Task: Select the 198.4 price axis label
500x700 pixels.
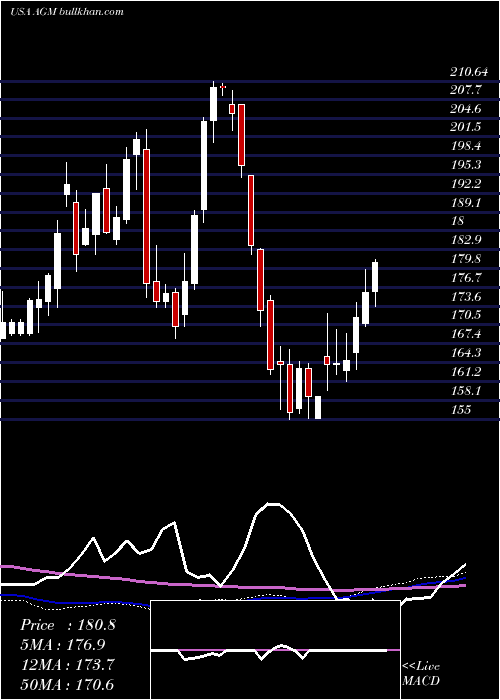Action: [x=466, y=146]
